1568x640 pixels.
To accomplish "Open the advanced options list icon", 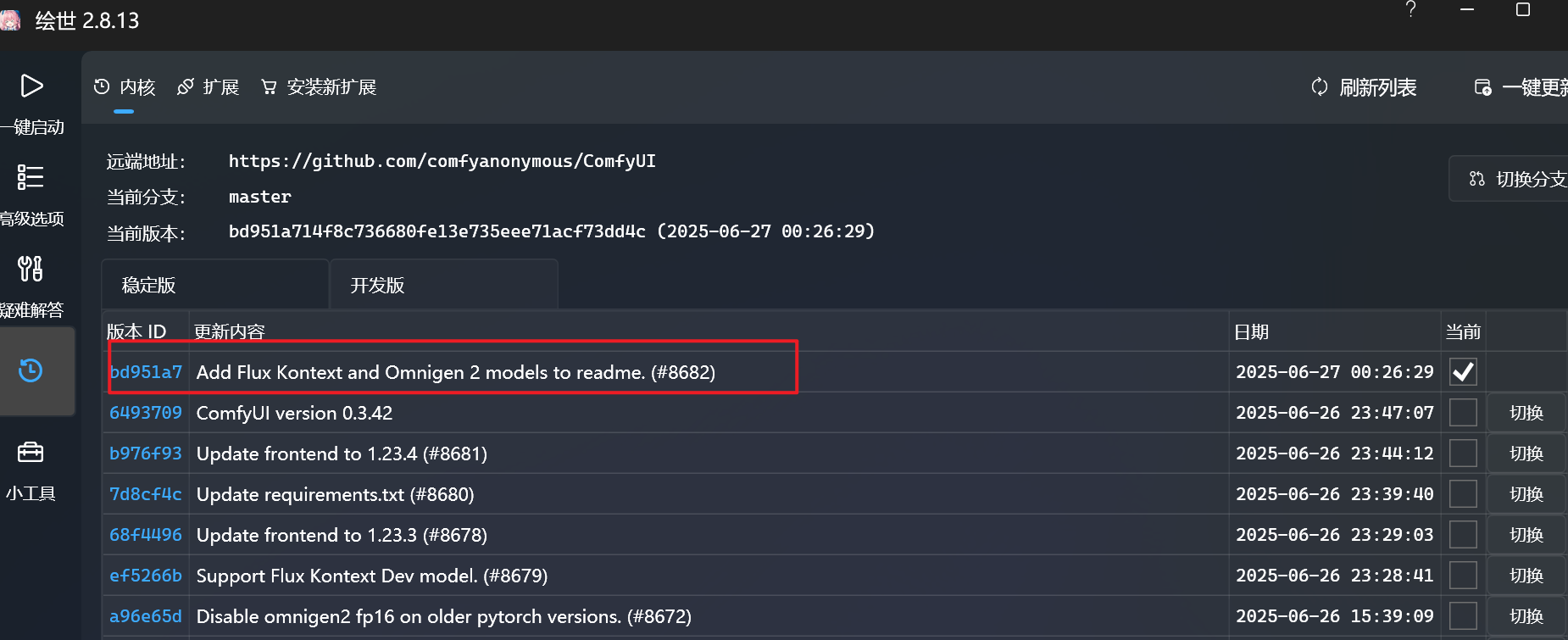I will pyautogui.click(x=31, y=177).
